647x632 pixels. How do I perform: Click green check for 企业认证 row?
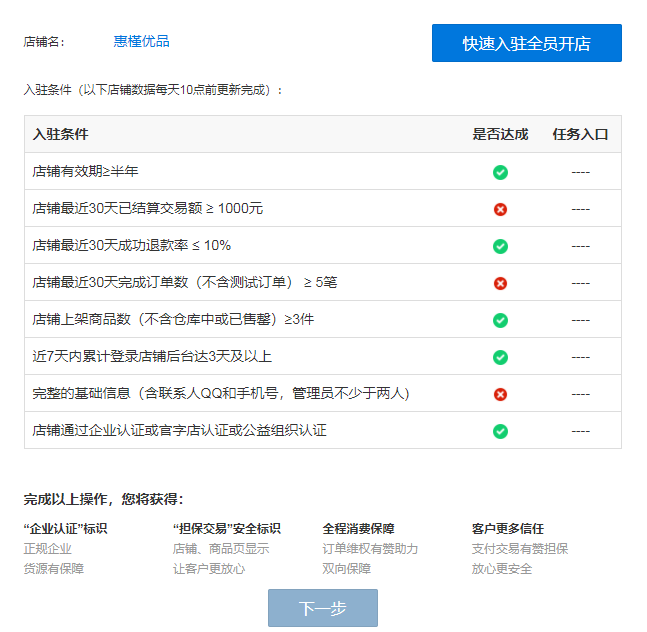point(500,431)
